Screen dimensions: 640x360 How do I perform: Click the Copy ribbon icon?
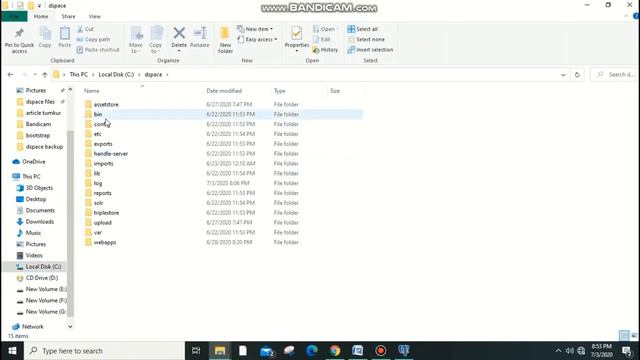click(45, 37)
